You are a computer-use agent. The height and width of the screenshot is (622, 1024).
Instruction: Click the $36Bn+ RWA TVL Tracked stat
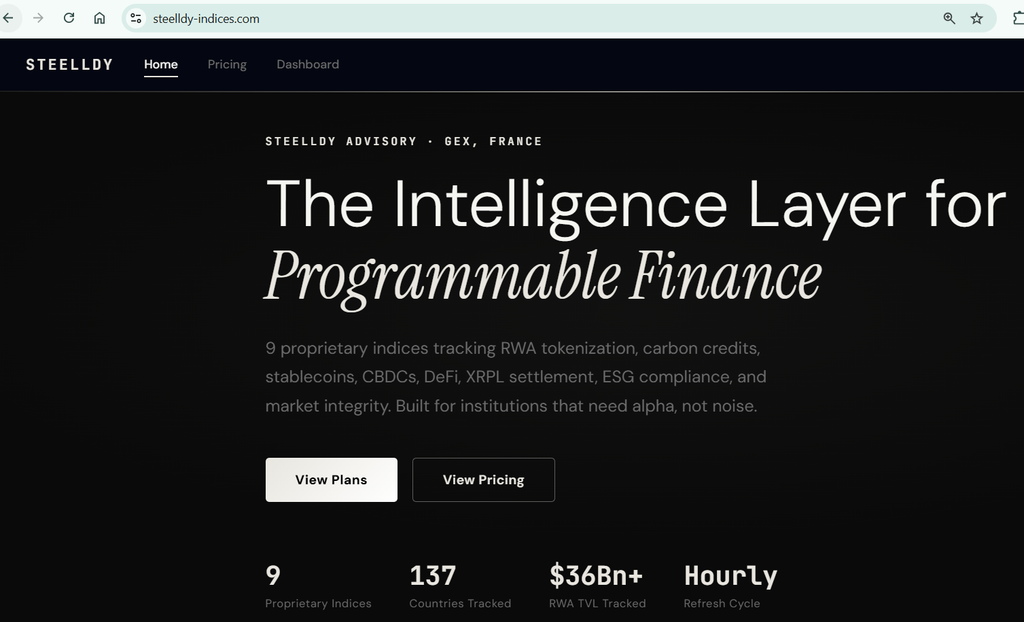pos(597,586)
